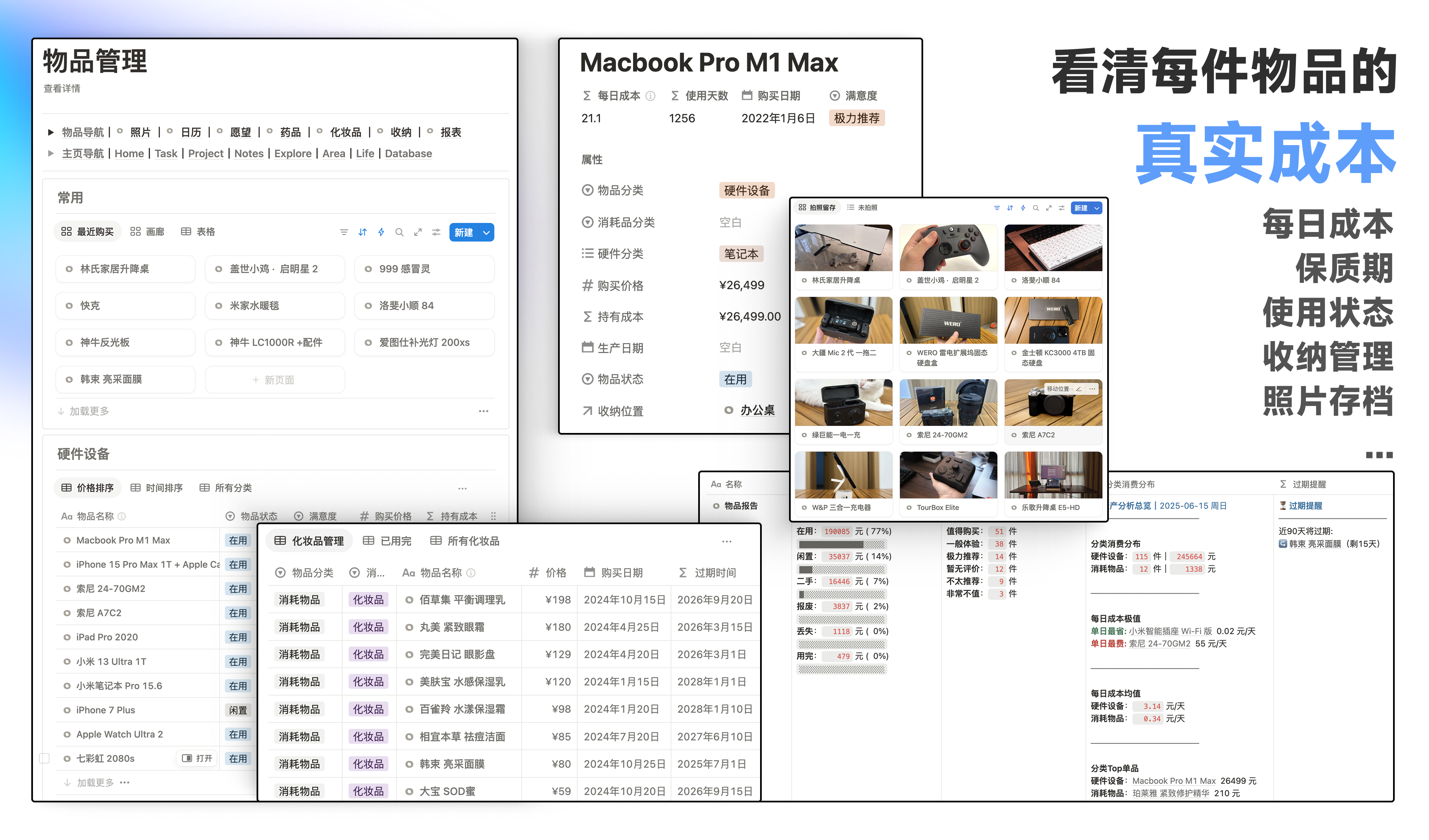Open the TourBox Elite photo thumbnail
Image resolution: width=1429 pixels, height=840 pixels.
point(948,475)
